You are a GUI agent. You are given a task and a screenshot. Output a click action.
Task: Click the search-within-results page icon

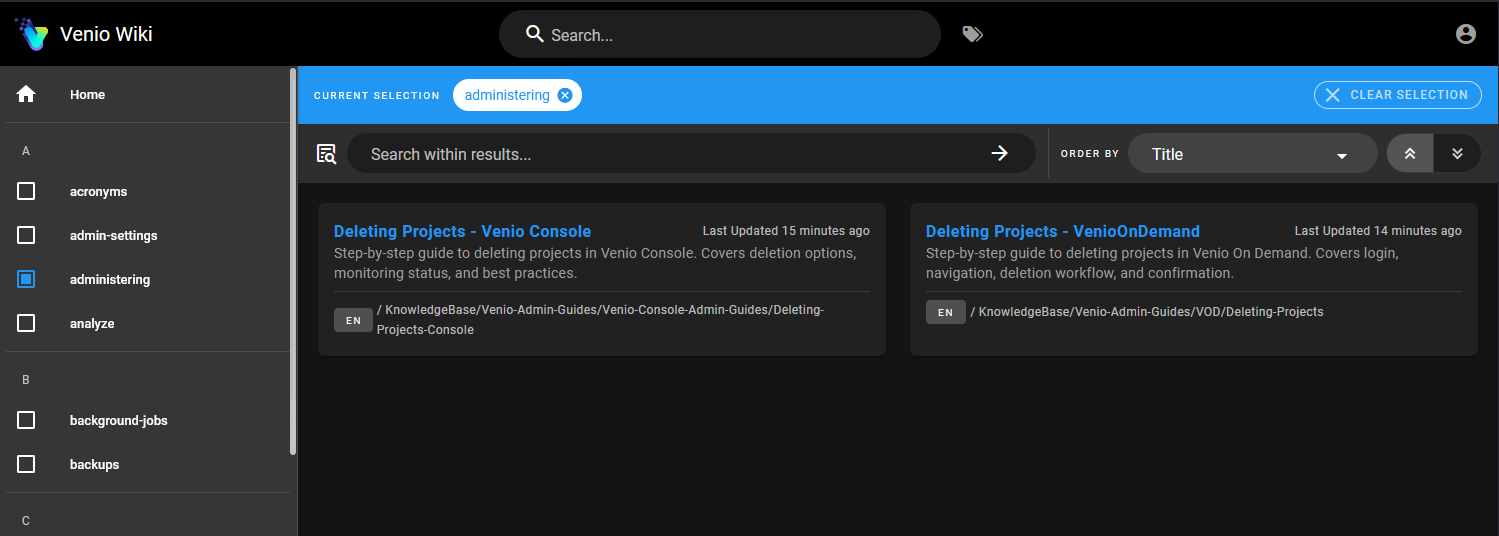(x=326, y=154)
